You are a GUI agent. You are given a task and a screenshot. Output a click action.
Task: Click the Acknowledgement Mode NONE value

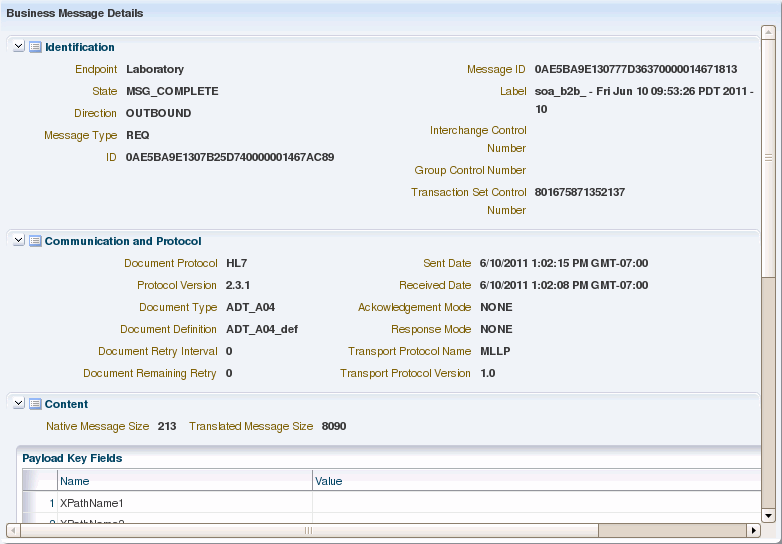pyautogui.click(x=496, y=307)
